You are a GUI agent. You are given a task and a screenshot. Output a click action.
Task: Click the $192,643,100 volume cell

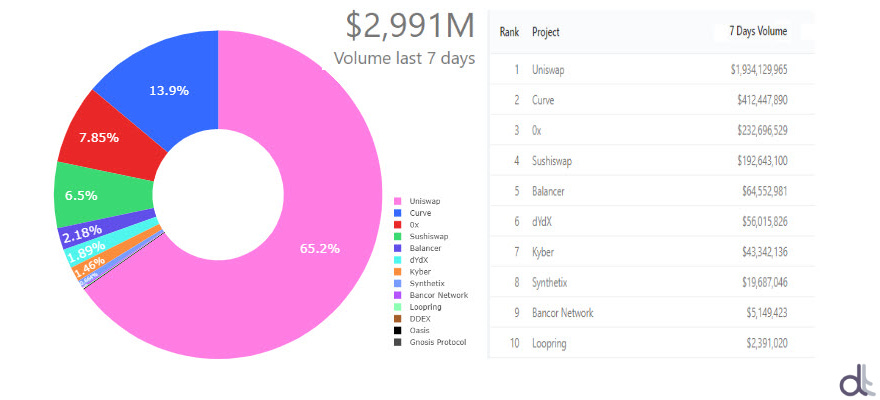point(762,161)
